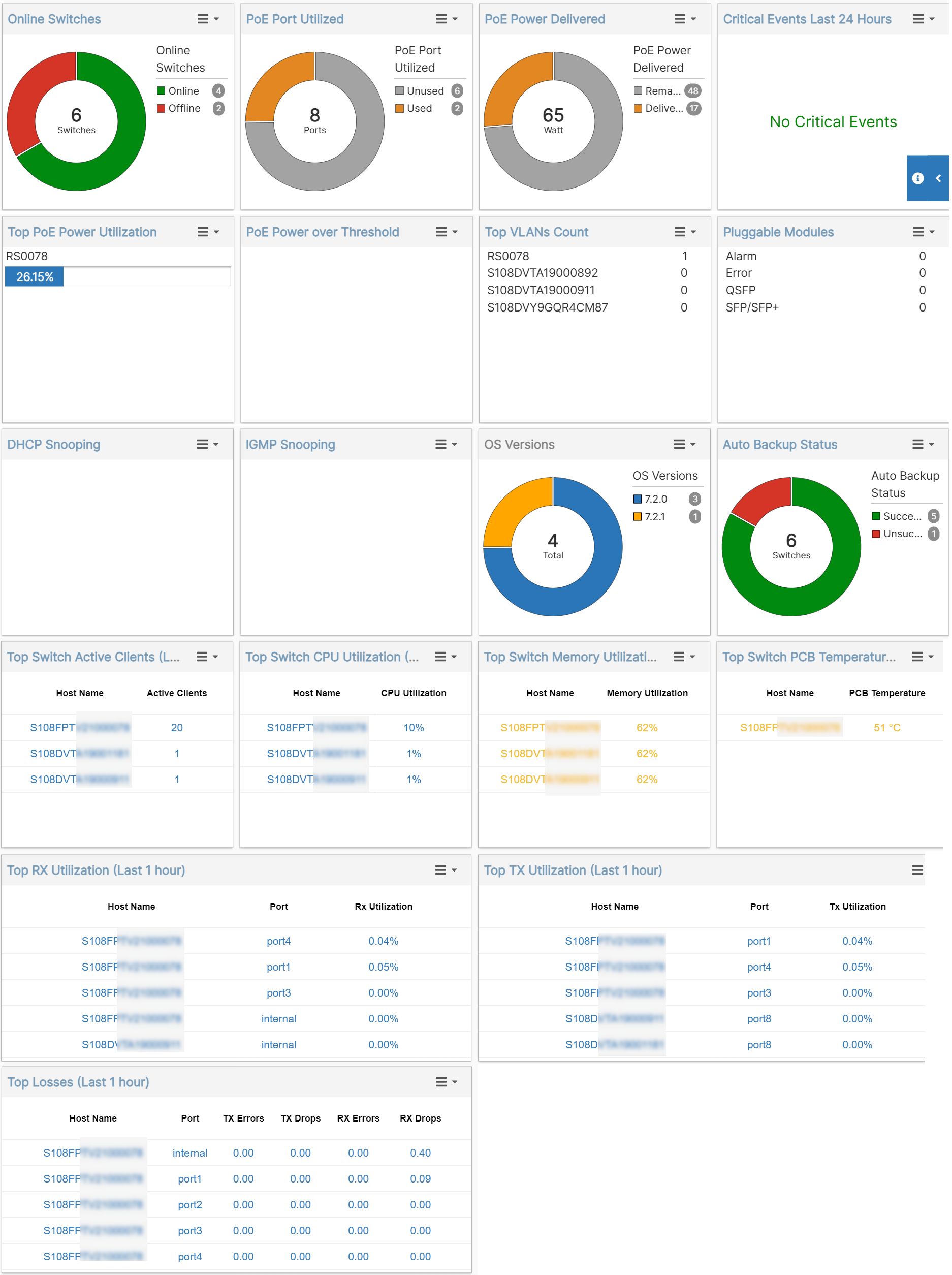Toggle the Offline legend in Online Switches chart
The height and width of the screenshot is (1275, 952).
(x=184, y=108)
